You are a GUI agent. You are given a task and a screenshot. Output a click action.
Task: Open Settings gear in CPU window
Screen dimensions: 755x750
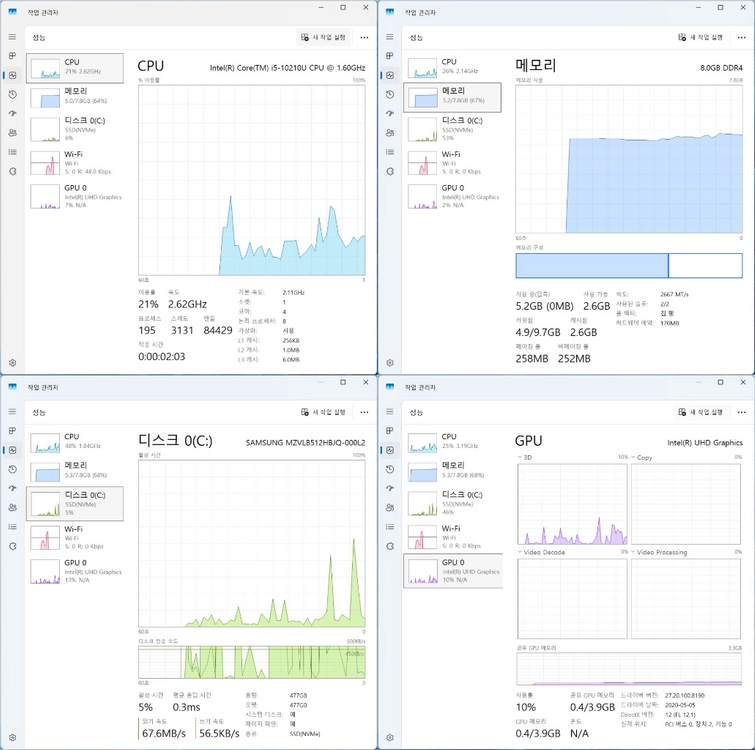13,362
